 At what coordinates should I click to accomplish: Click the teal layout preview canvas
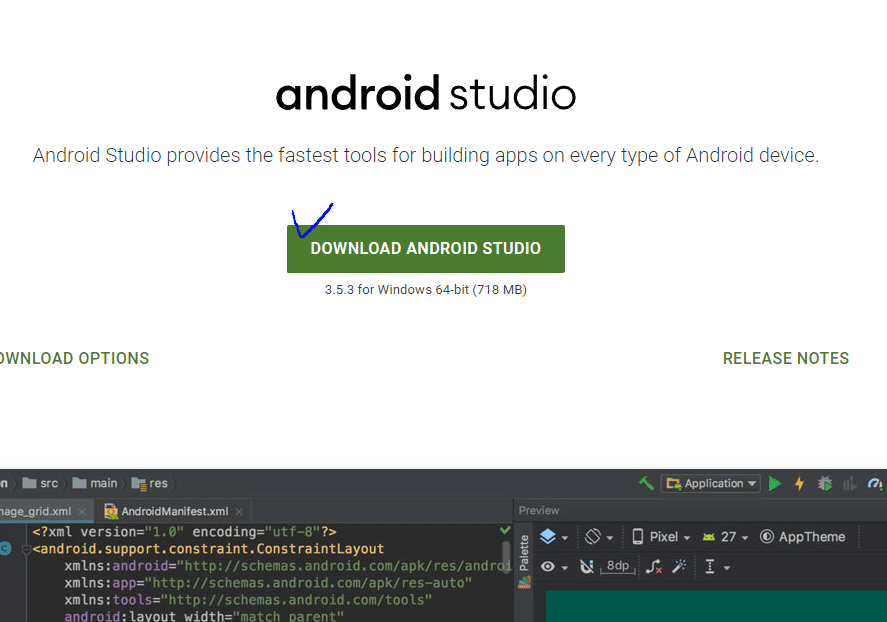(x=716, y=606)
